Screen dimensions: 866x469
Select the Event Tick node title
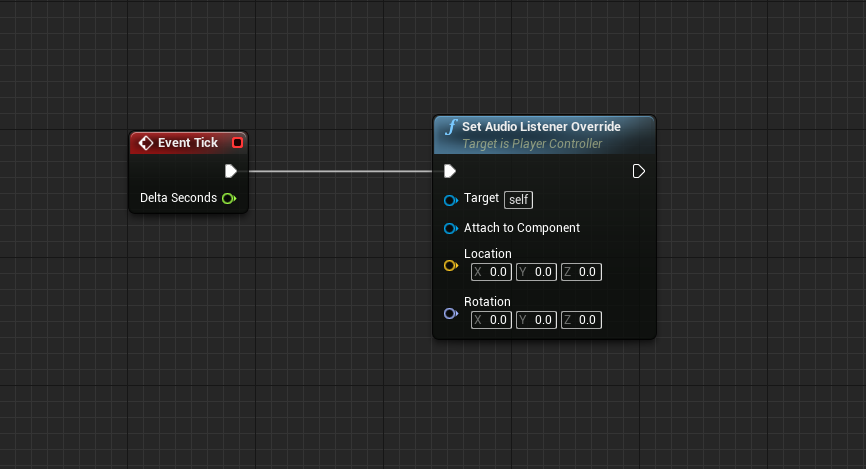(187, 143)
